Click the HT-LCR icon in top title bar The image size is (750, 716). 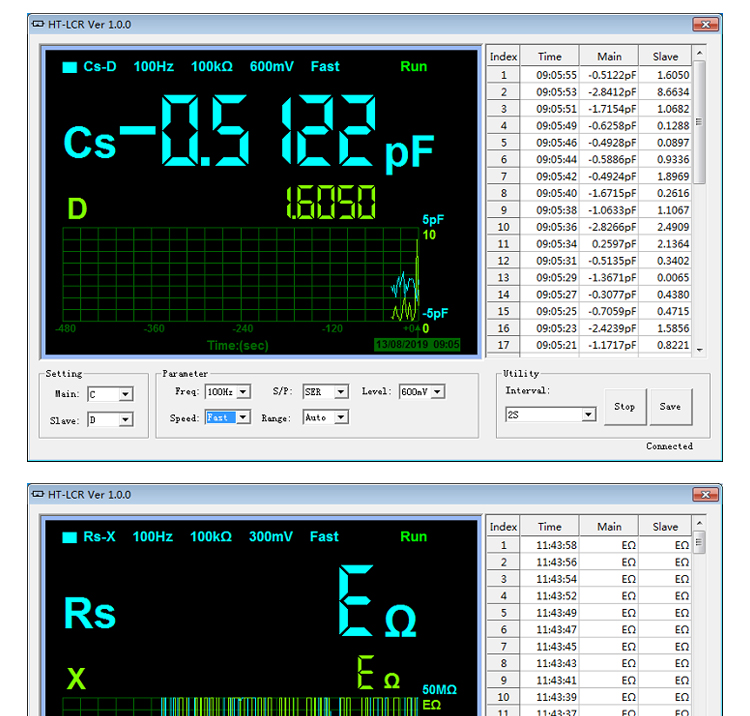pos(37,24)
